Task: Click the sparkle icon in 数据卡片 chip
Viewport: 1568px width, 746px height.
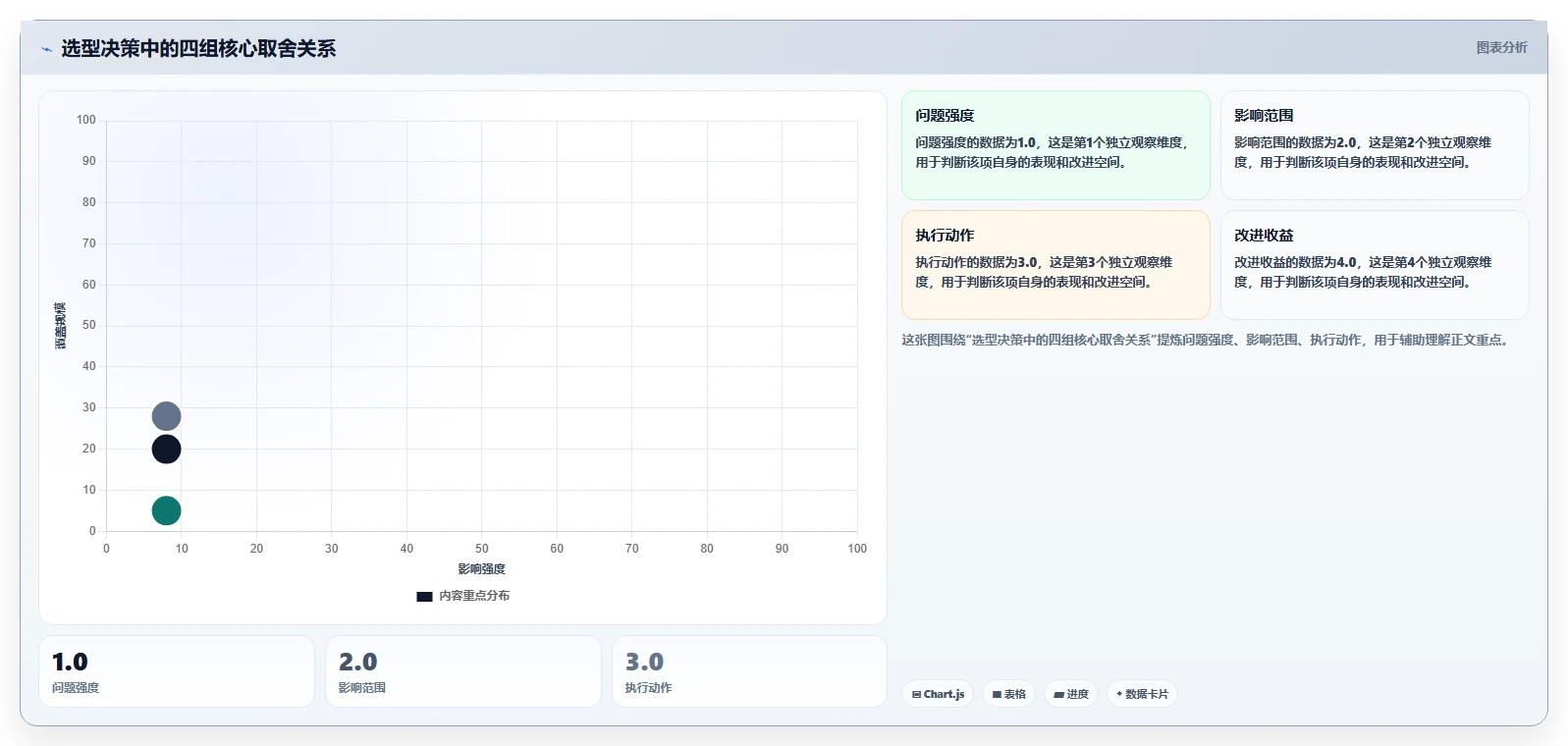Action: [x=1119, y=694]
